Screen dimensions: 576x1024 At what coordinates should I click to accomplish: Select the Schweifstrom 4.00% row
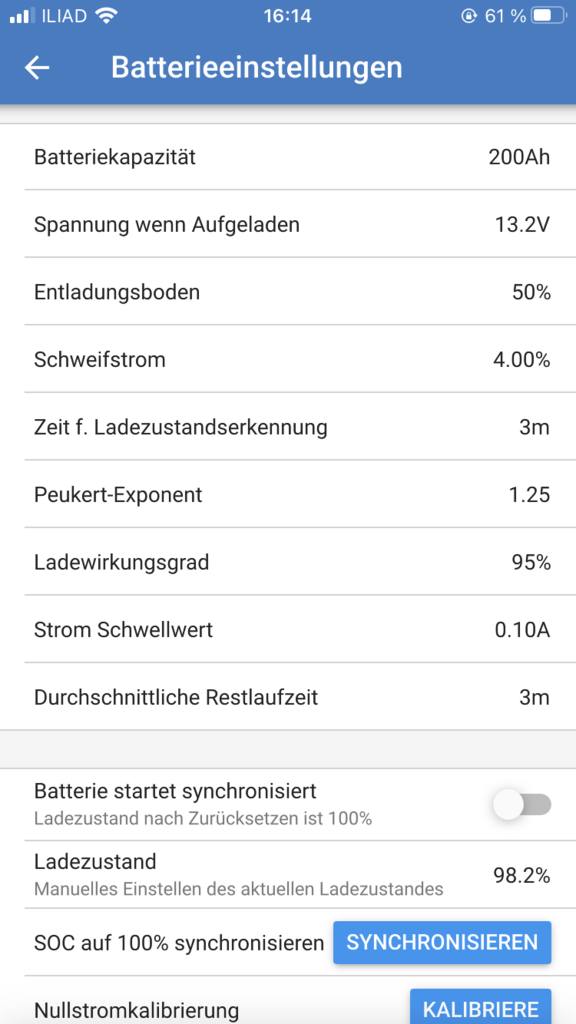(288, 359)
